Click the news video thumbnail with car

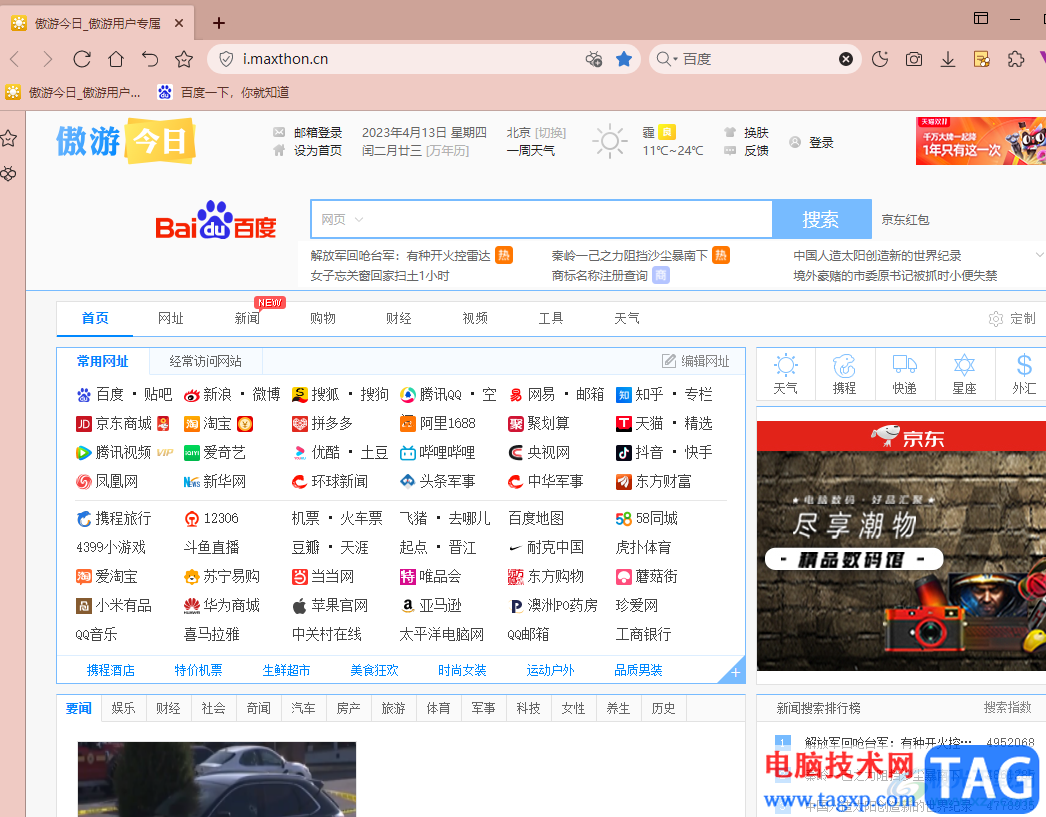tap(217, 779)
